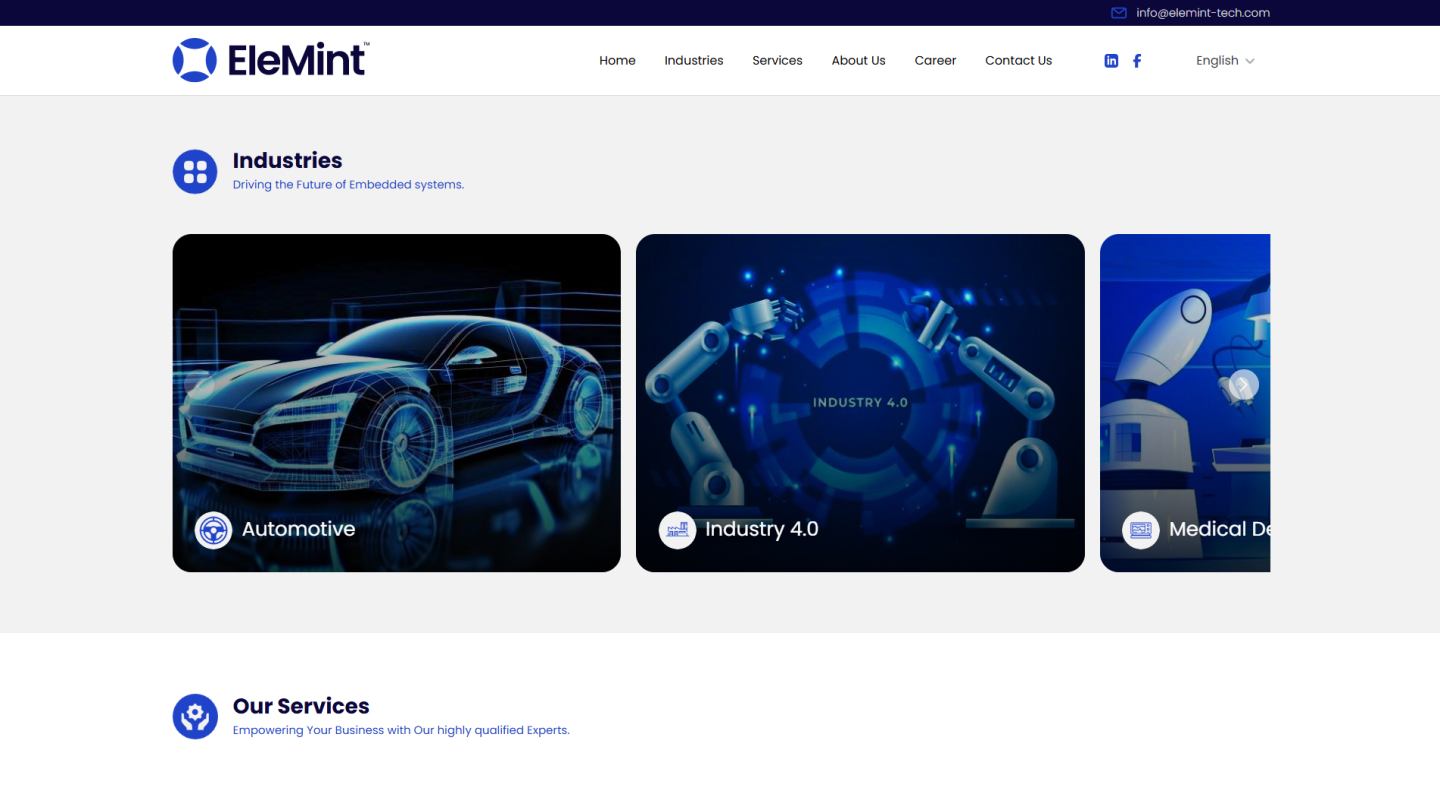Expand the English language dropdown

point(1217,61)
